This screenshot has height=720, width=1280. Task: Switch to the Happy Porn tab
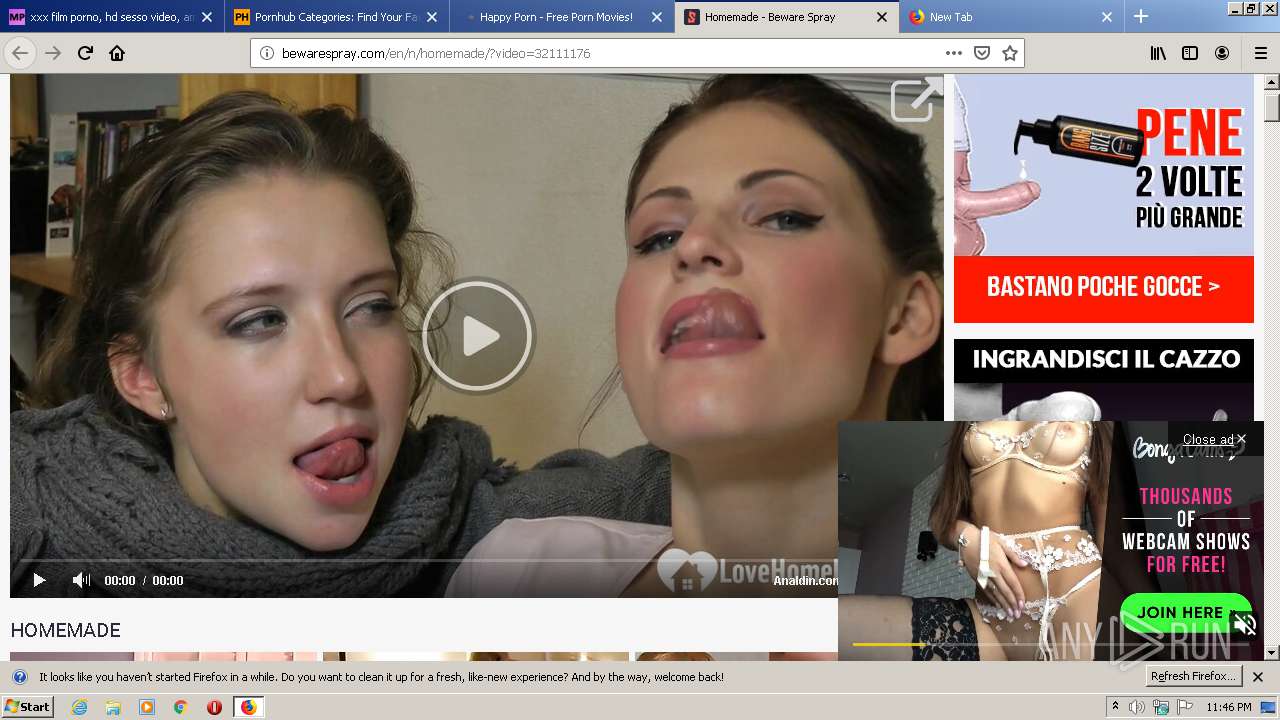562,17
